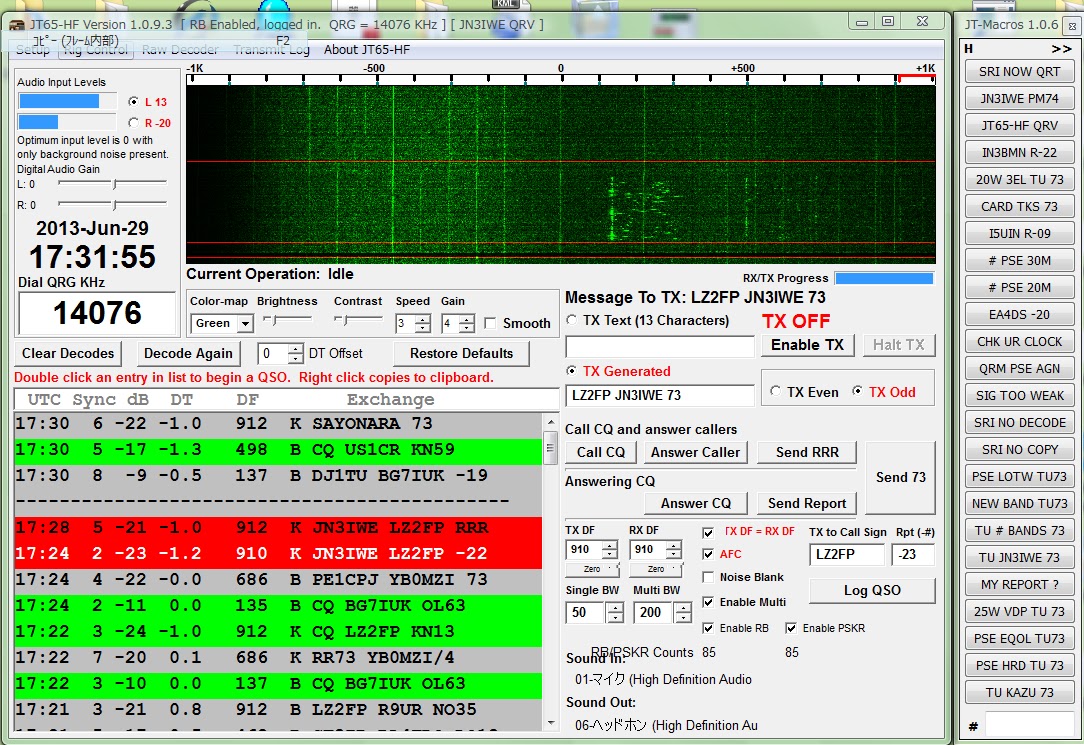1084x745 pixels.
Task: Click Zero button under TX DF
Action: [x=592, y=569]
